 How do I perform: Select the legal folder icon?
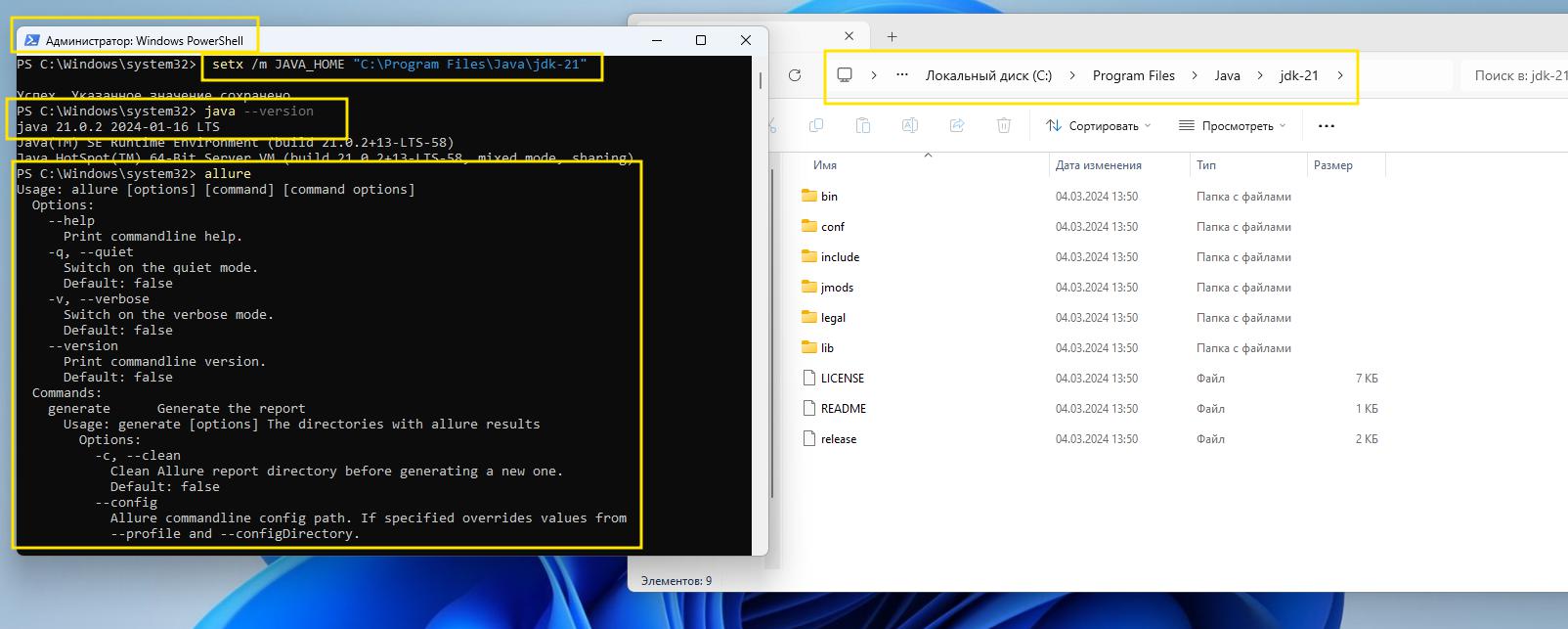(809, 317)
